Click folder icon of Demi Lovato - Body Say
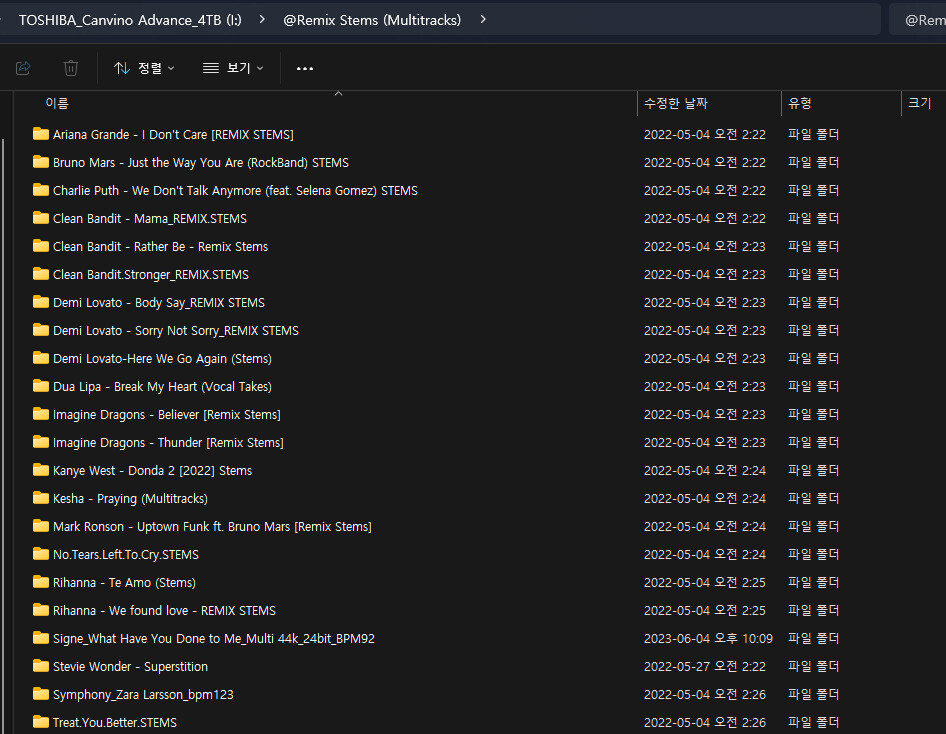Image resolution: width=946 pixels, height=734 pixels. 41,302
